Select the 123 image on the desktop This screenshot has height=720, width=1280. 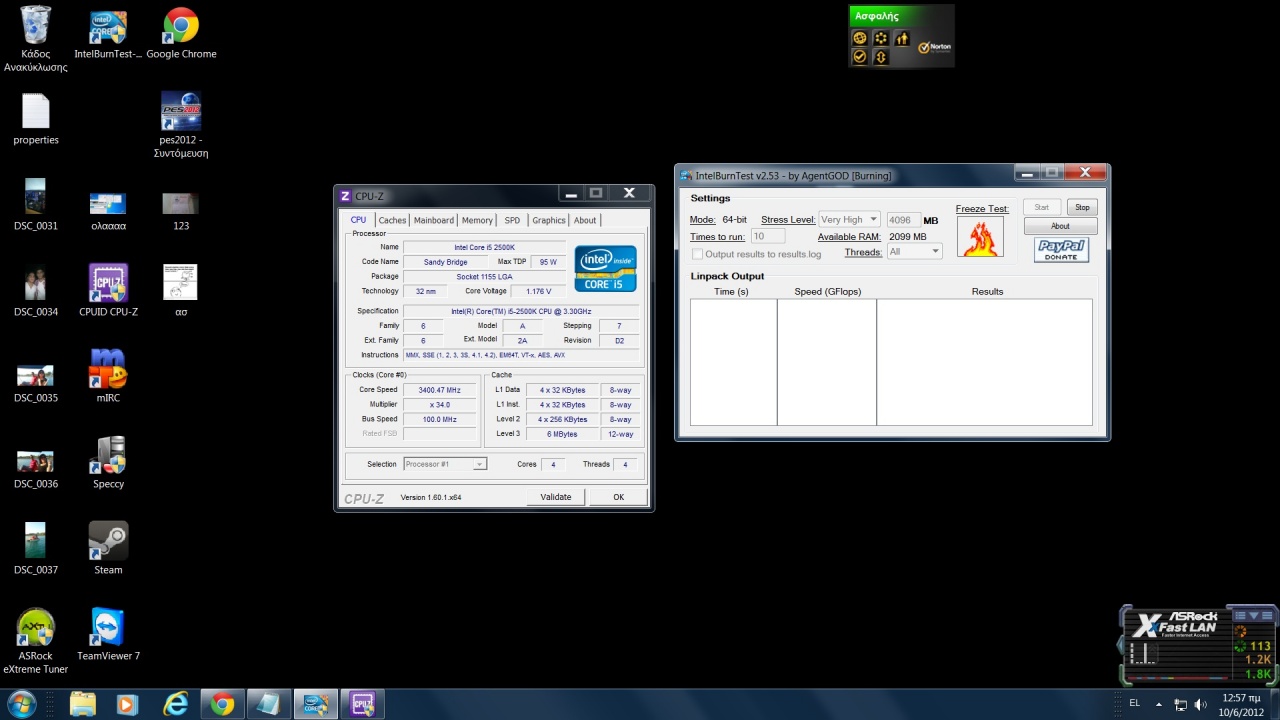click(181, 211)
